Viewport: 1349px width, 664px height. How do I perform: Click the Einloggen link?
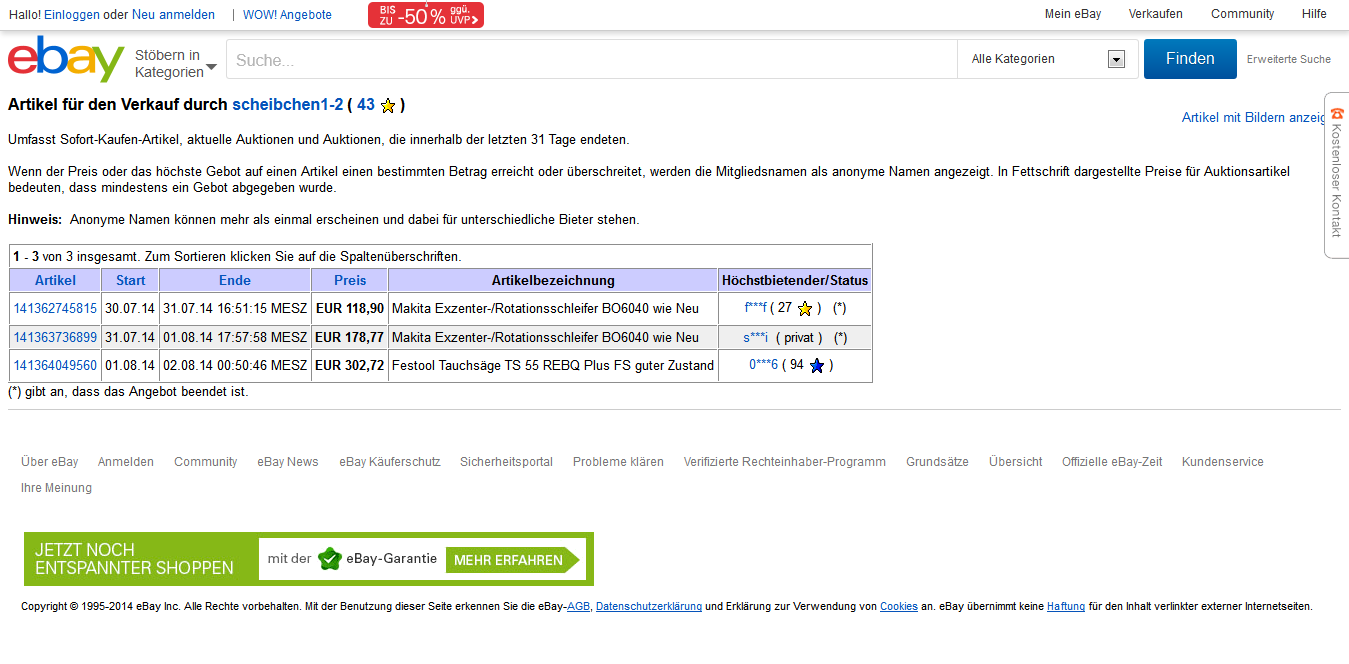pos(72,15)
